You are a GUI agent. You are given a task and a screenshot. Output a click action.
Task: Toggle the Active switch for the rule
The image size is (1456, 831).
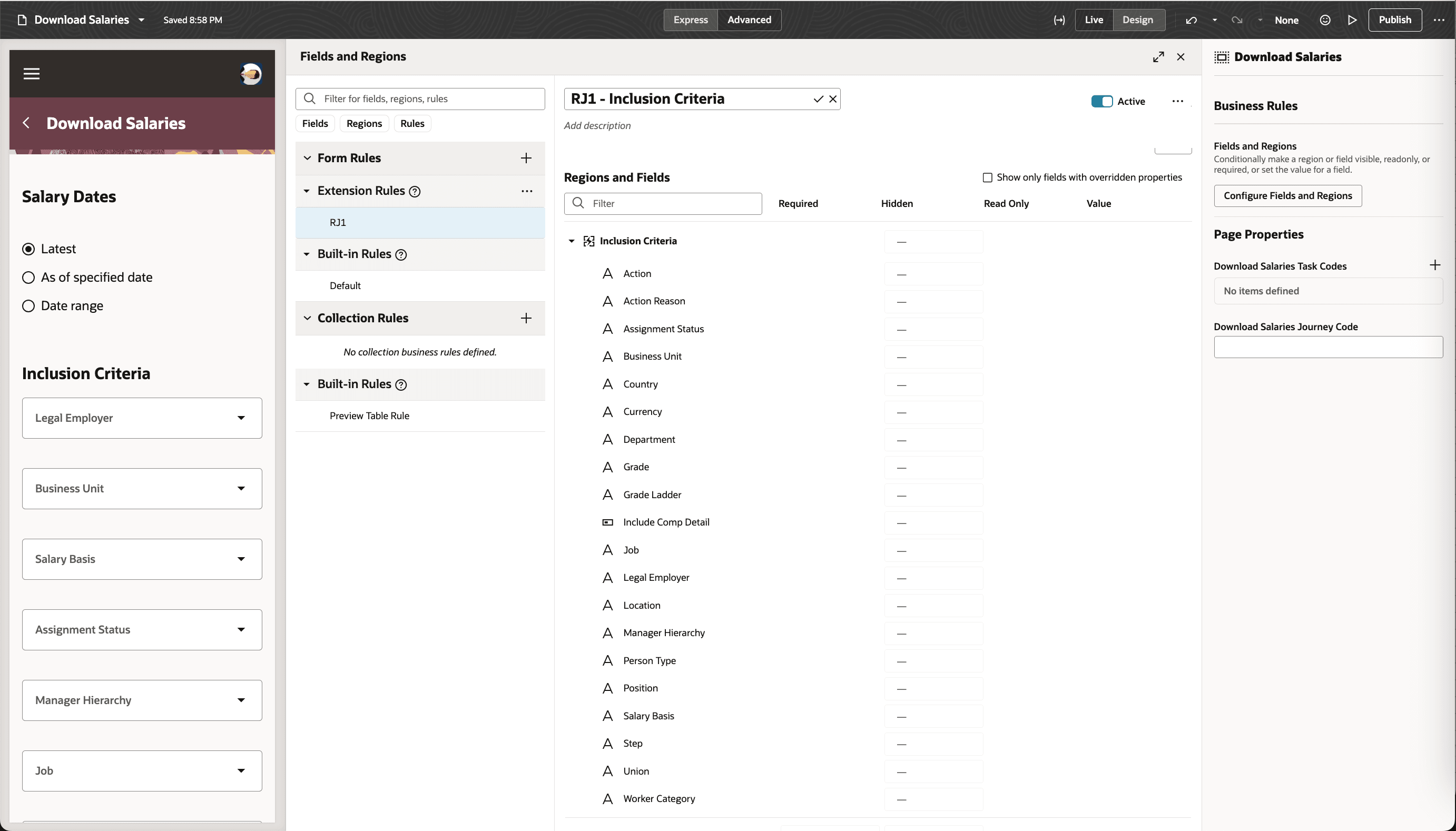pos(1101,102)
